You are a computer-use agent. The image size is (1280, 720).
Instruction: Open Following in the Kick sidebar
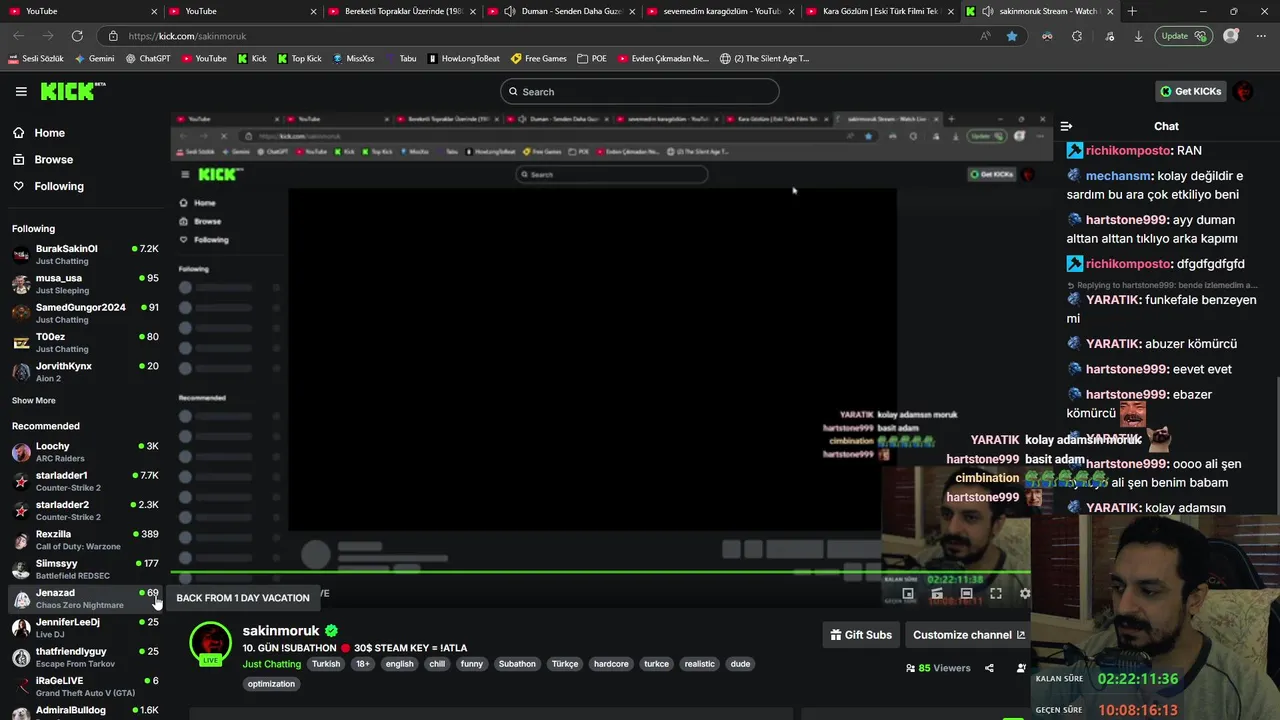point(59,186)
